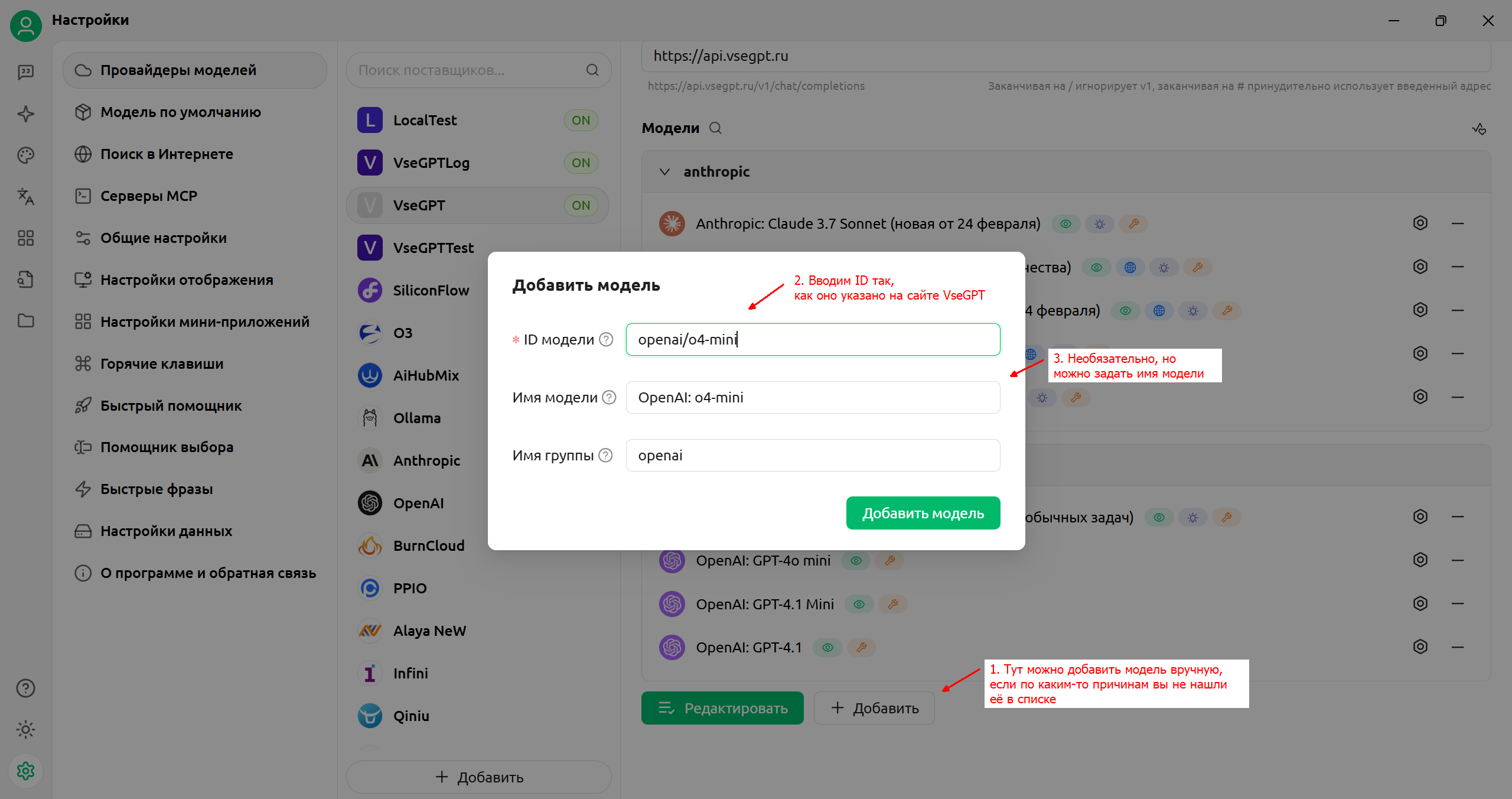This screenshot has width=1512, height=799.
Task: Toggle ON badge for VseGPTLog provider
Action: 581,163
